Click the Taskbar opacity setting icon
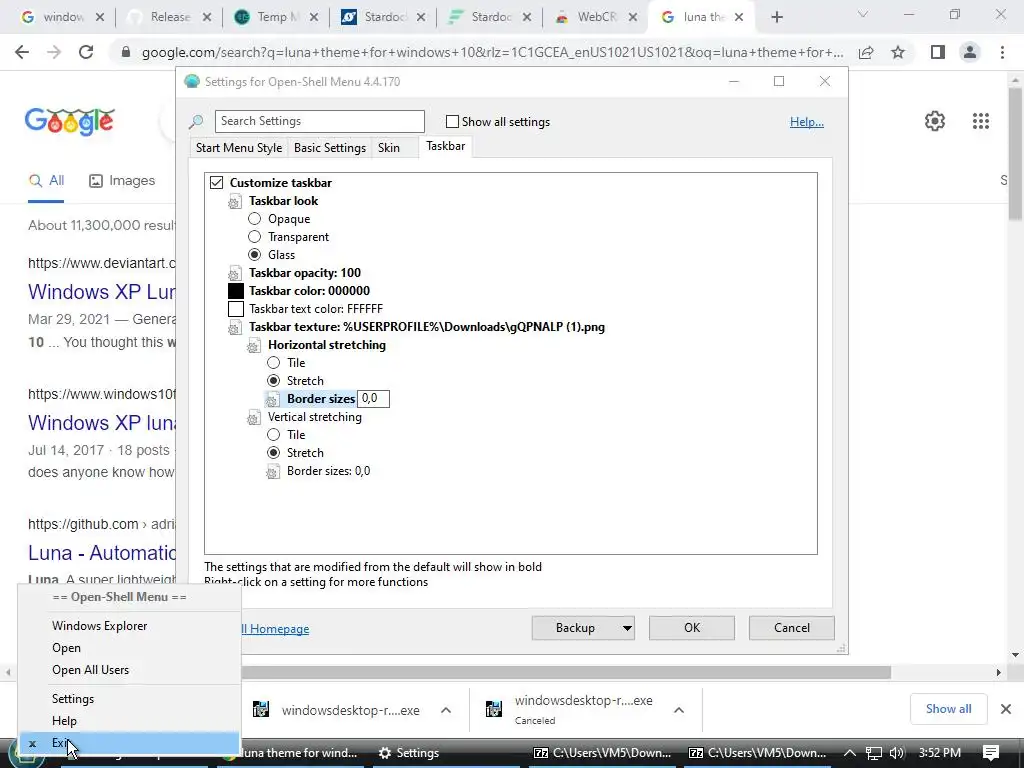 coord(235,274)
